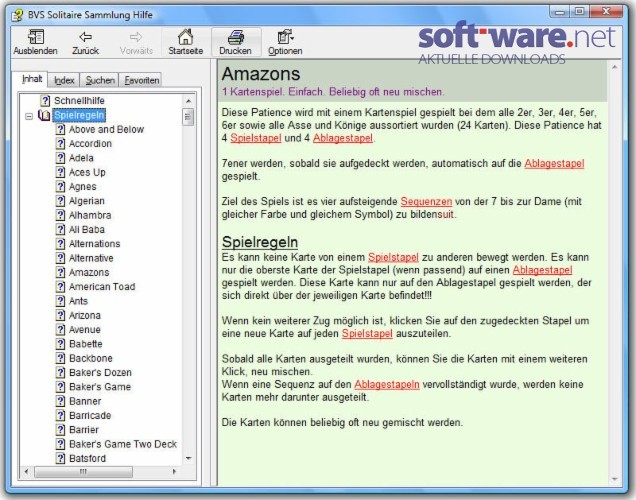Go back with the Zurück arrow
The width and height of the screenshot is (636, 500).
85,37
